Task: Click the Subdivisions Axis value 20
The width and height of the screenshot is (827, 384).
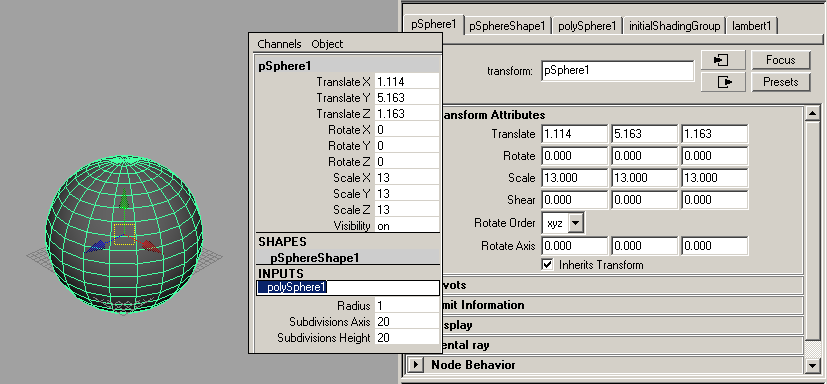Action: (x=407, y=322)
